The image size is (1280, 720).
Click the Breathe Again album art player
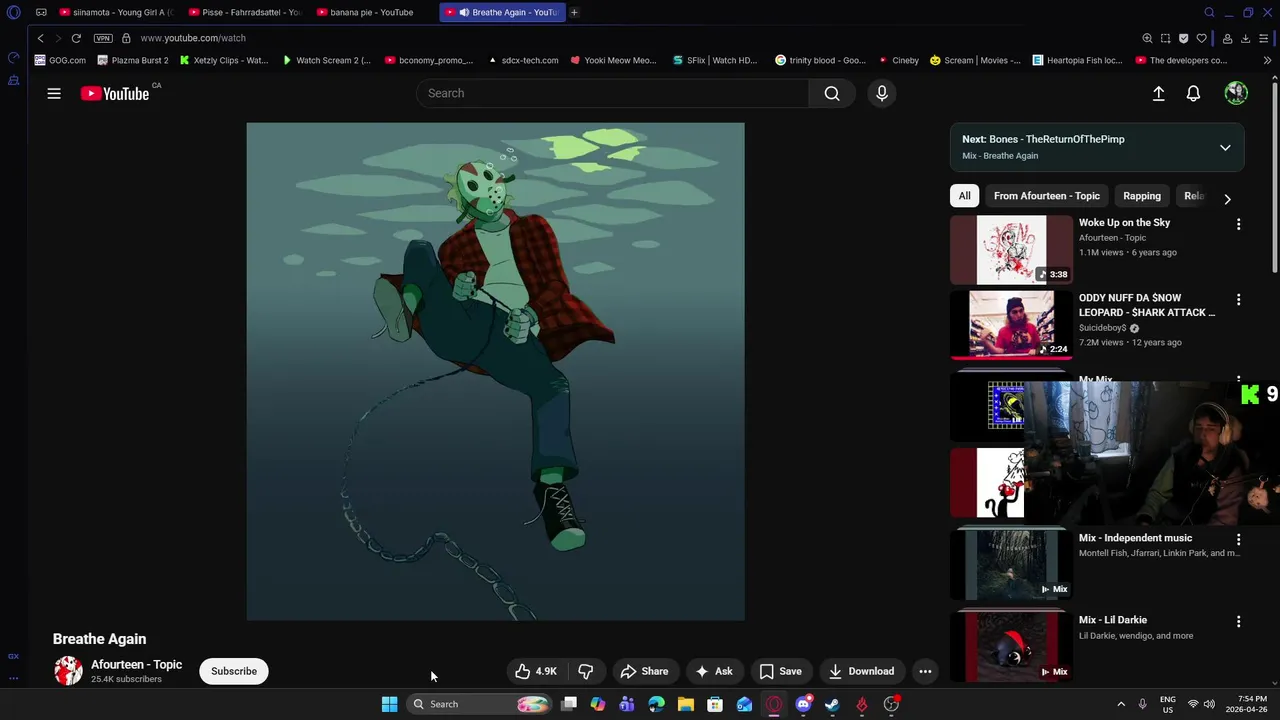pyautogui.click(x=495, y=371)
